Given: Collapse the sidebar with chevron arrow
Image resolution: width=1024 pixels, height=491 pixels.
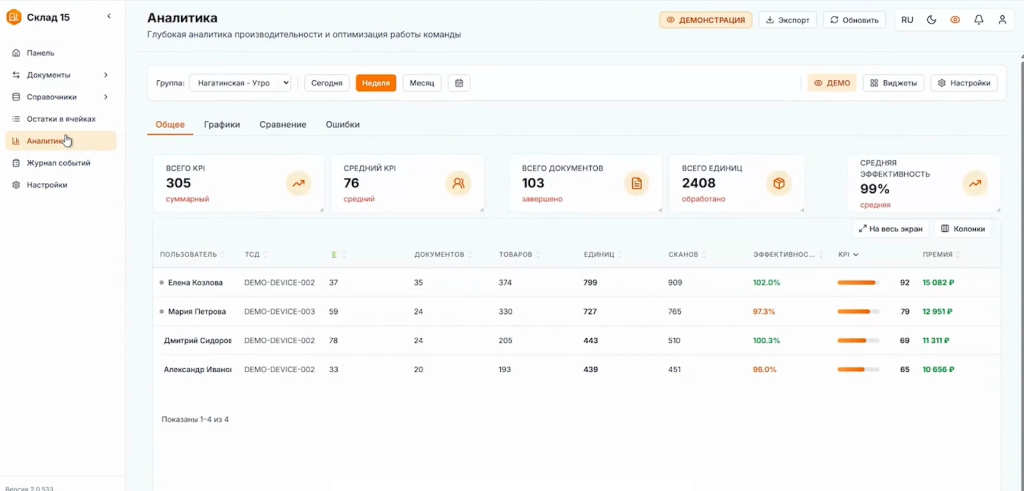Looking at the screenshot, I should tap(109, 17).
